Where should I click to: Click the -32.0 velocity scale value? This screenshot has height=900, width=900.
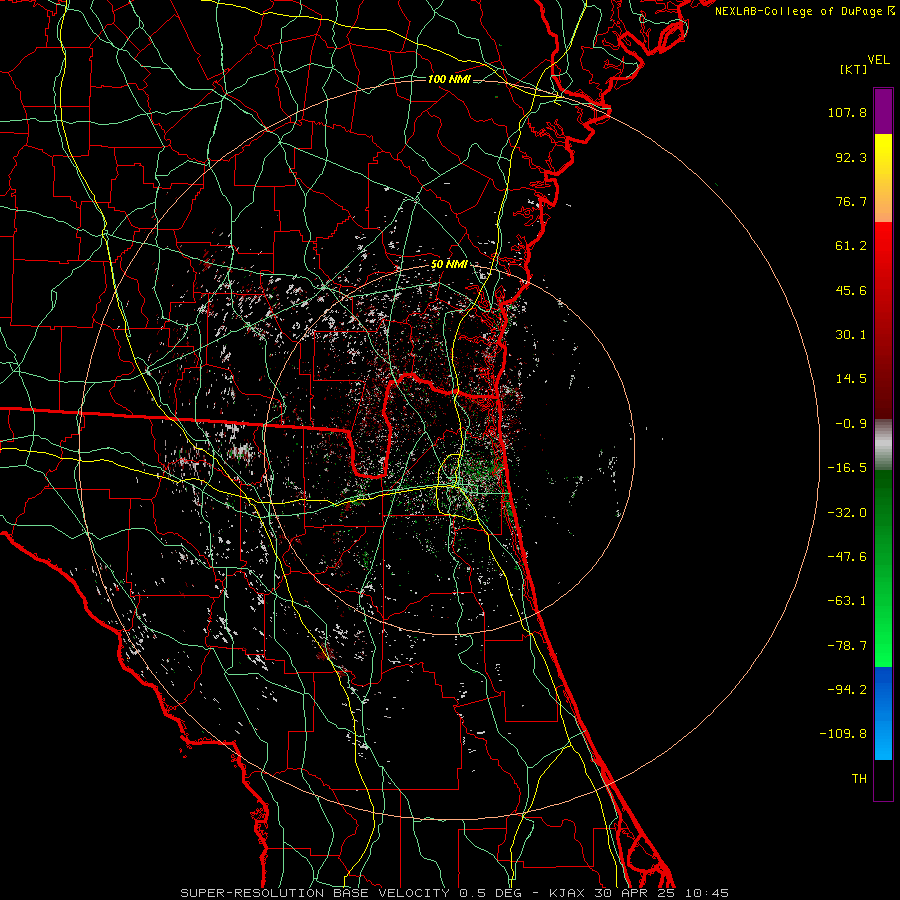pyautogui.click(x=847, y=513)
